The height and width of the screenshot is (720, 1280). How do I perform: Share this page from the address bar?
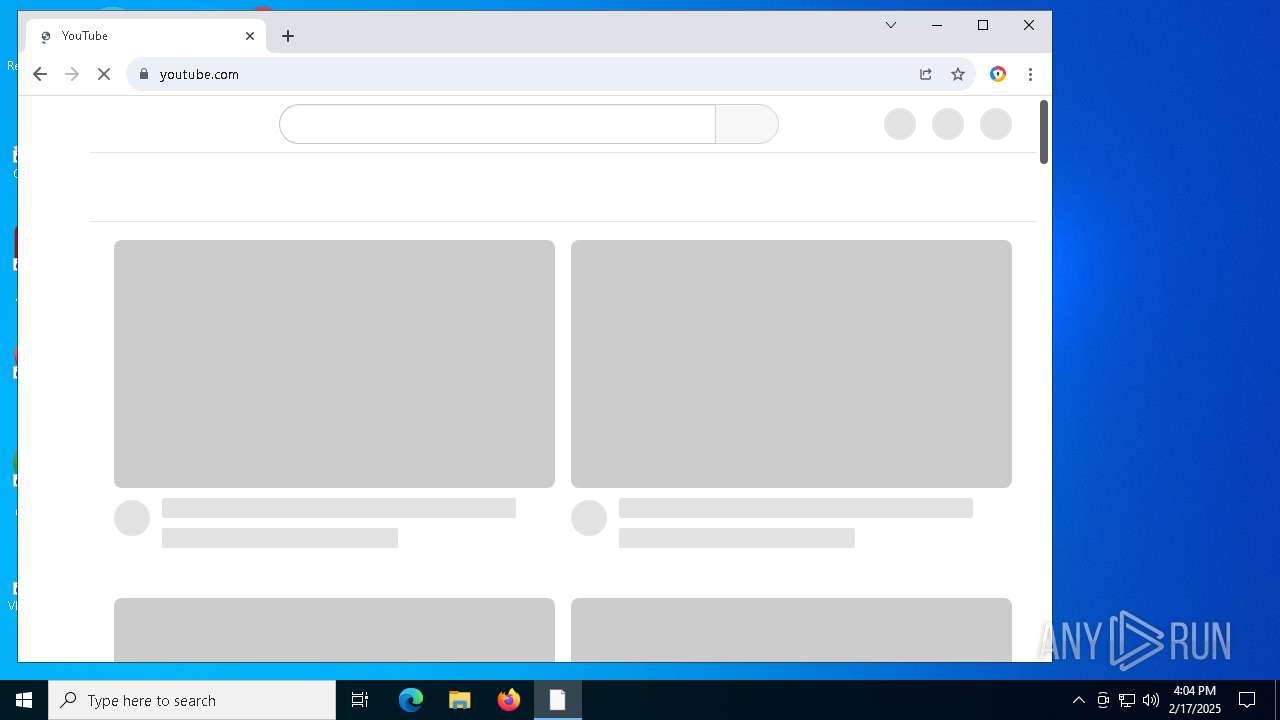click(926, 74)
